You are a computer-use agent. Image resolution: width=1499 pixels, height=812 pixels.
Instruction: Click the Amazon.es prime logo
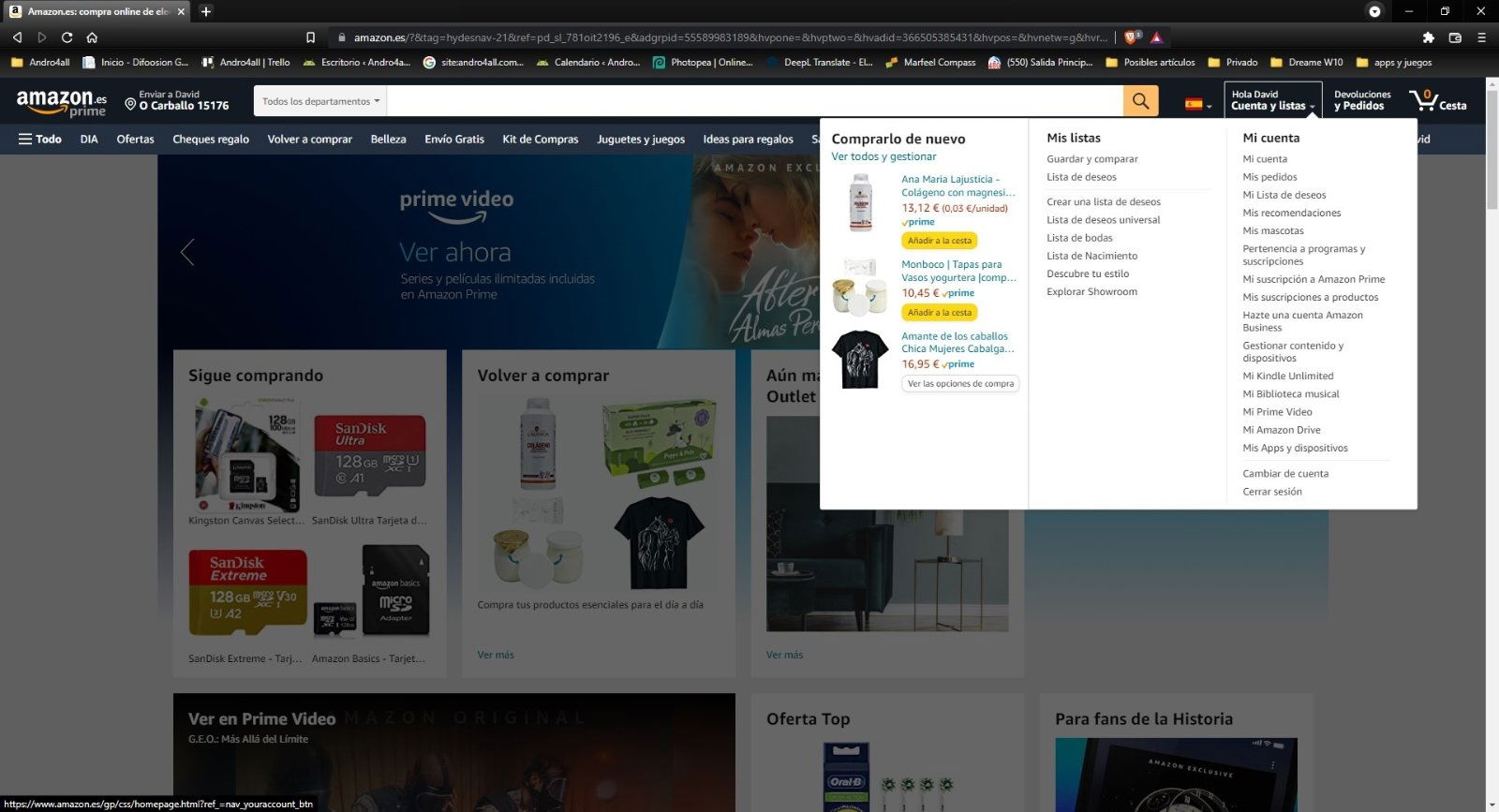click(x=62, y=102)
